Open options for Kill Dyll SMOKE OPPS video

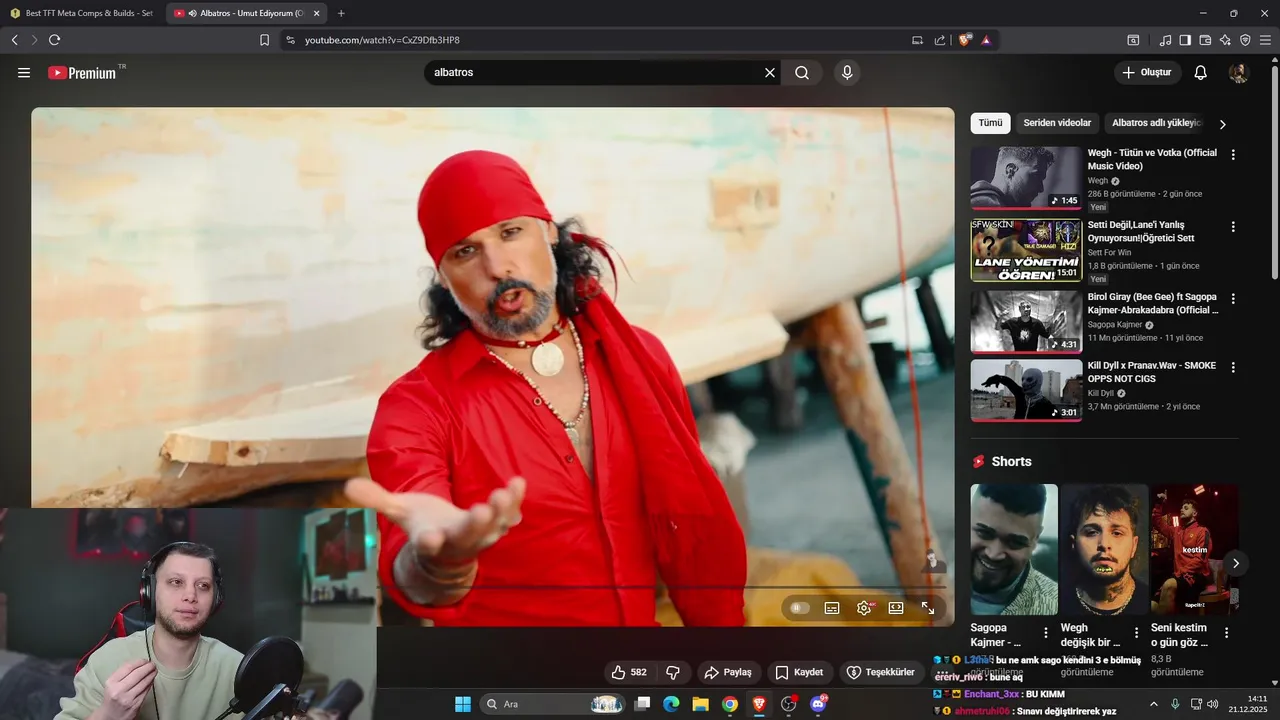pyautogui.click(x=1233, y=367)
